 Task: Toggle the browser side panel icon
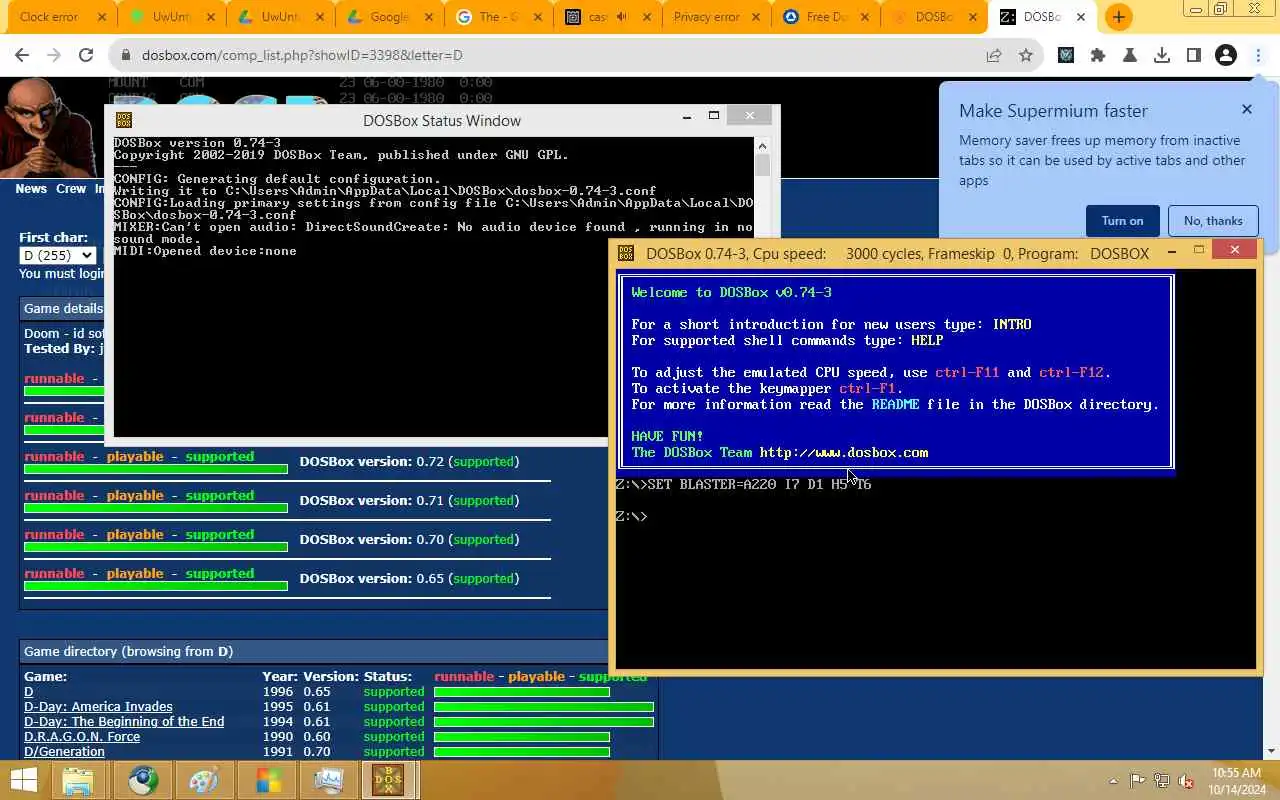point(1194,56)
